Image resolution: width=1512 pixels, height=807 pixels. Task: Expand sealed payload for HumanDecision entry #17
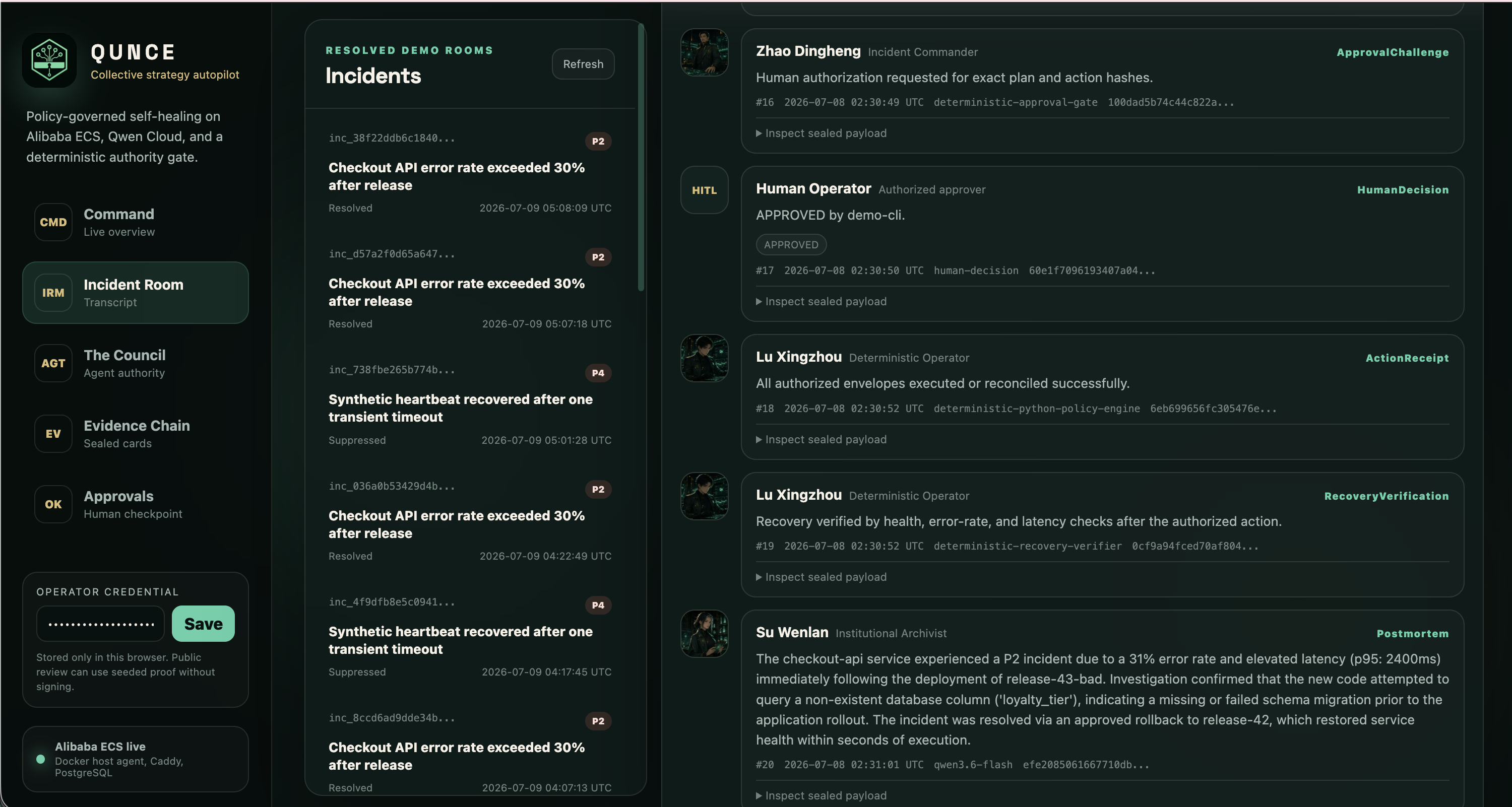[821, 301]
